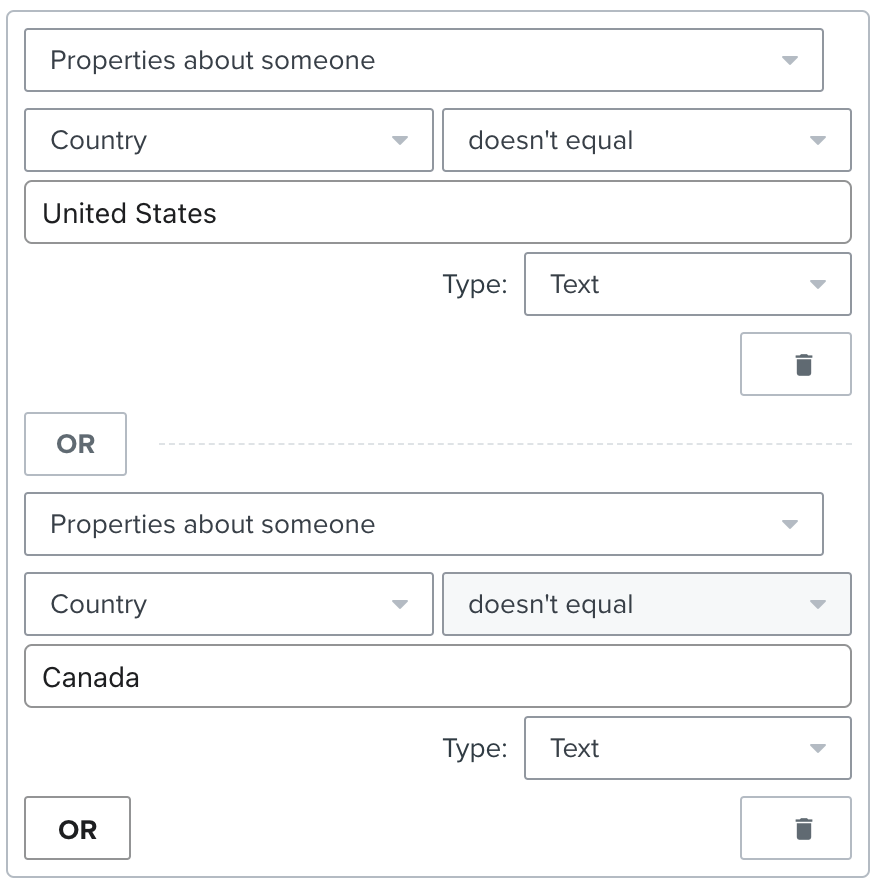Open the second Type dropdown showing Text

point(688,748)
